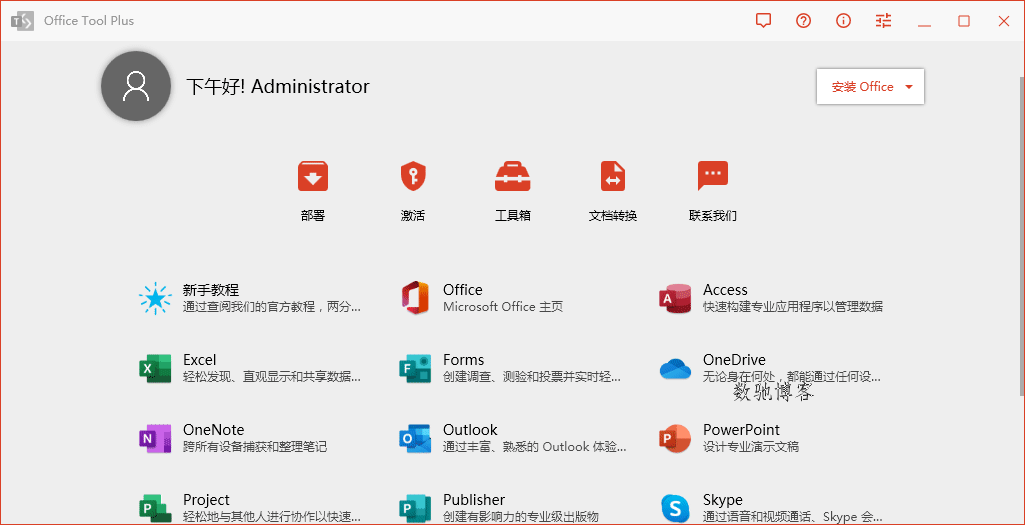Open the Skype title link

(722, 500)
